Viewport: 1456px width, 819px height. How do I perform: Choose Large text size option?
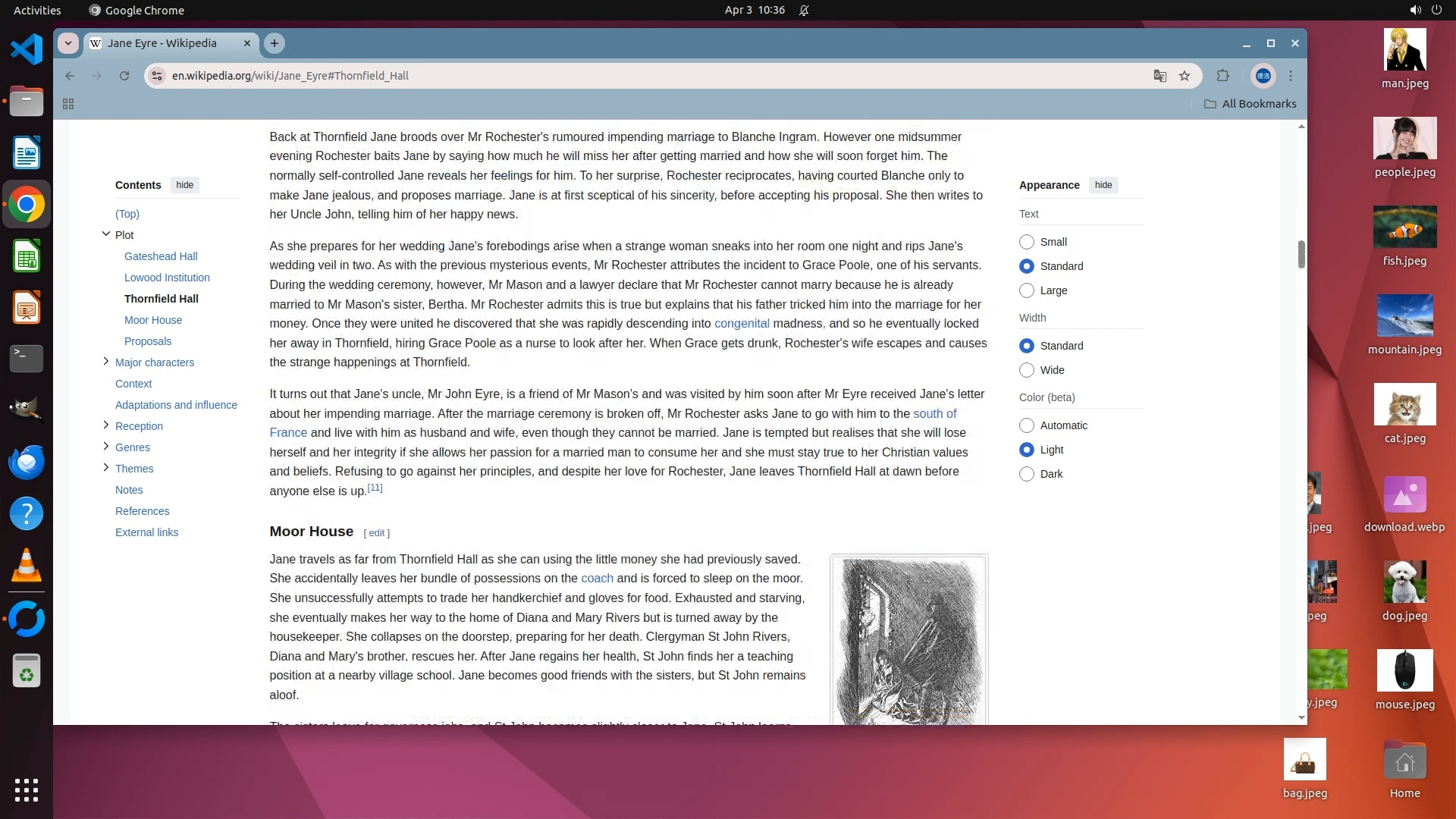click(x=1027, y=290)
